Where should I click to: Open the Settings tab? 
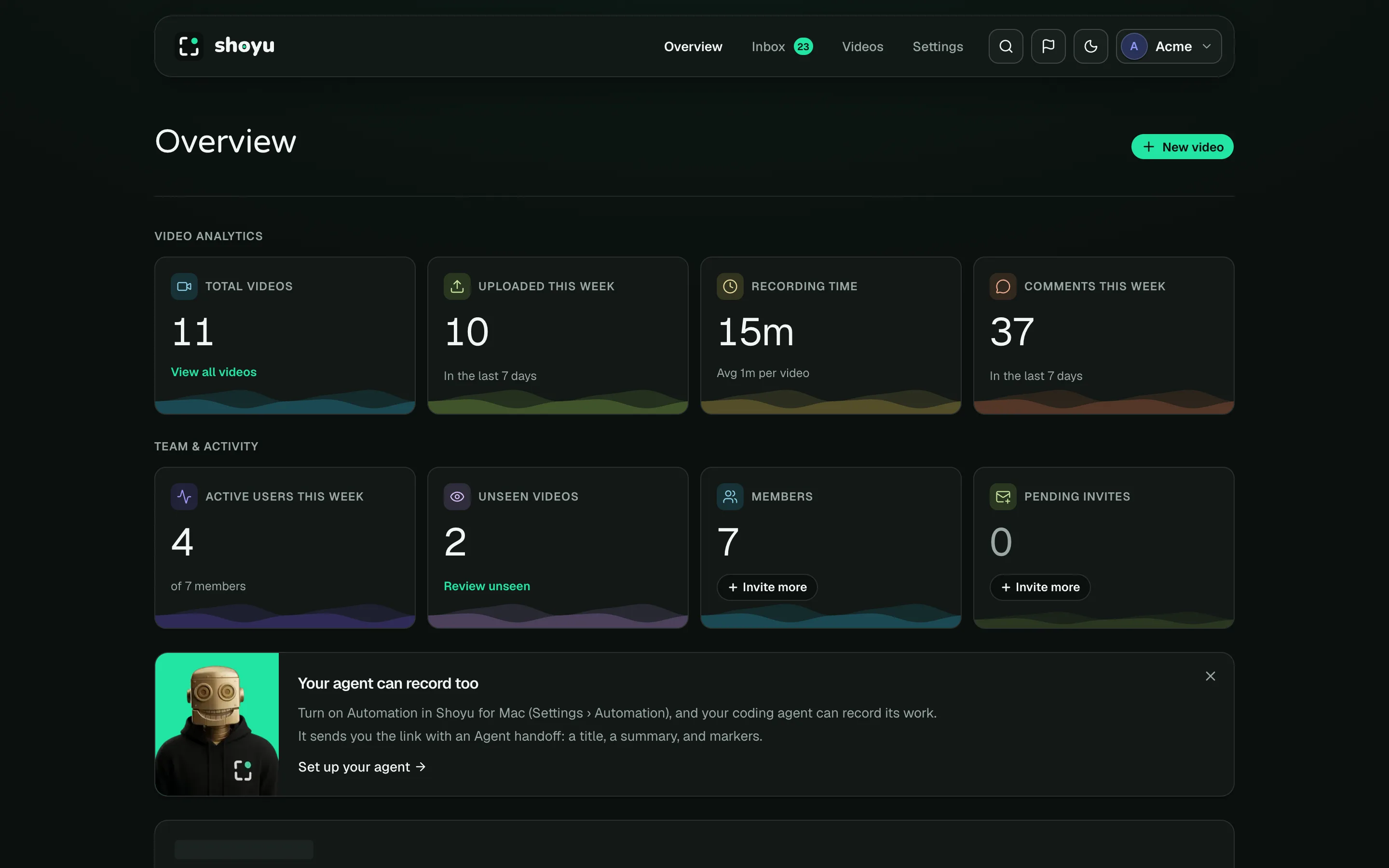(x=937, y=46)
